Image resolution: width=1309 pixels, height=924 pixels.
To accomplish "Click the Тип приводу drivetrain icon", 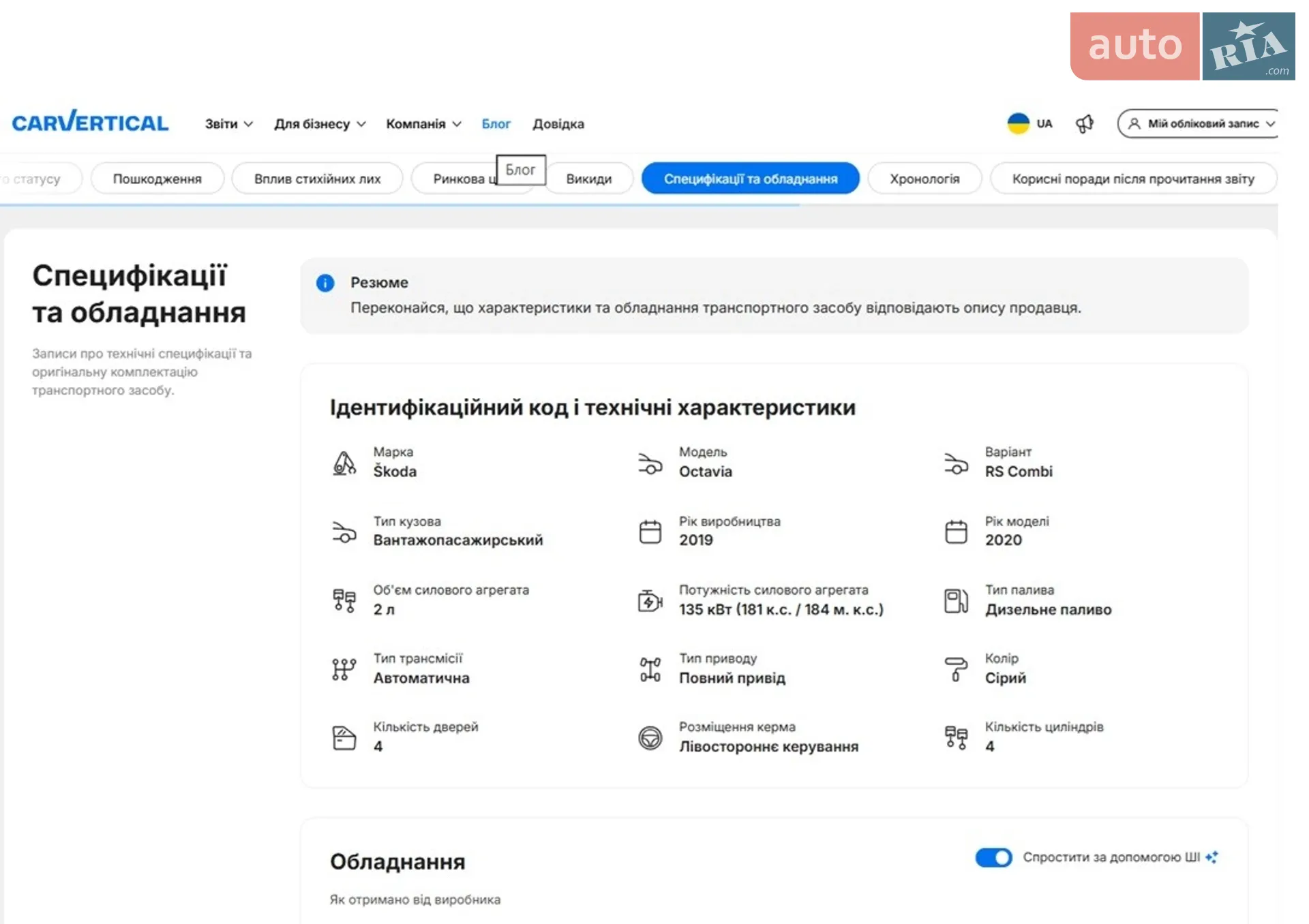I will coord(650,669).
